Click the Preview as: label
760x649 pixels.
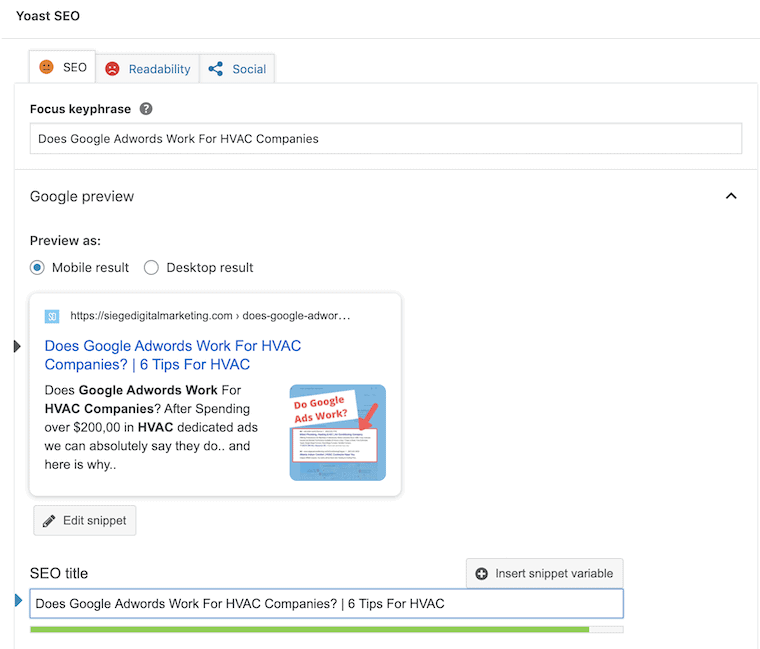(65, 240)
